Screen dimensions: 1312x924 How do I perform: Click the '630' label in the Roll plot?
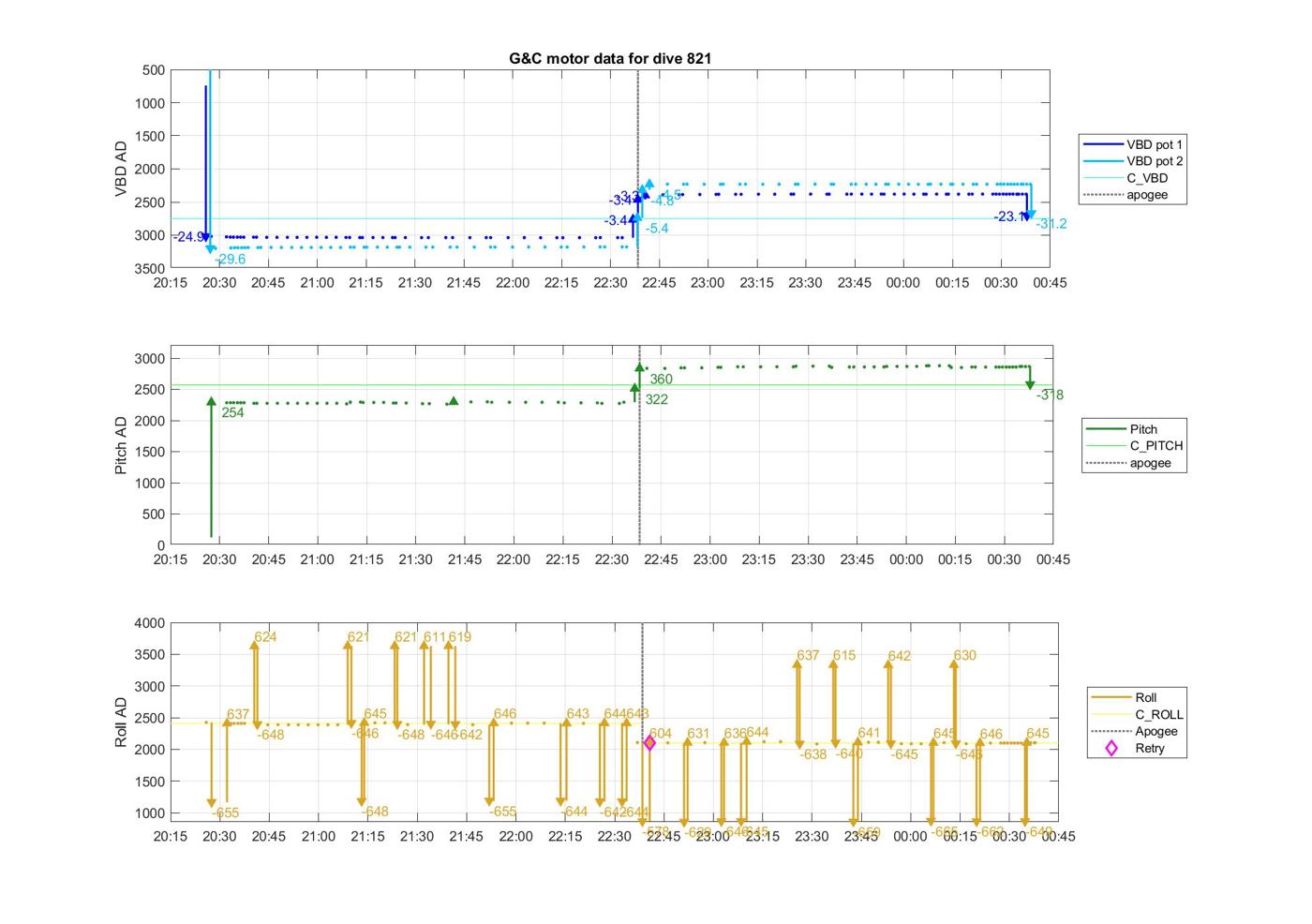tap(965, 656)
